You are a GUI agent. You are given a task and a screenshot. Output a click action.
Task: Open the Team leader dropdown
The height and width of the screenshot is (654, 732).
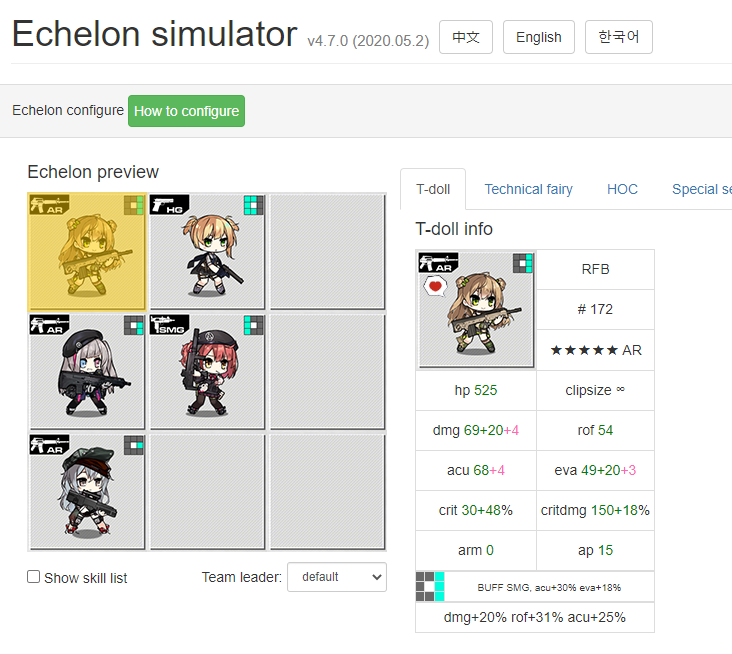[337, 577]
